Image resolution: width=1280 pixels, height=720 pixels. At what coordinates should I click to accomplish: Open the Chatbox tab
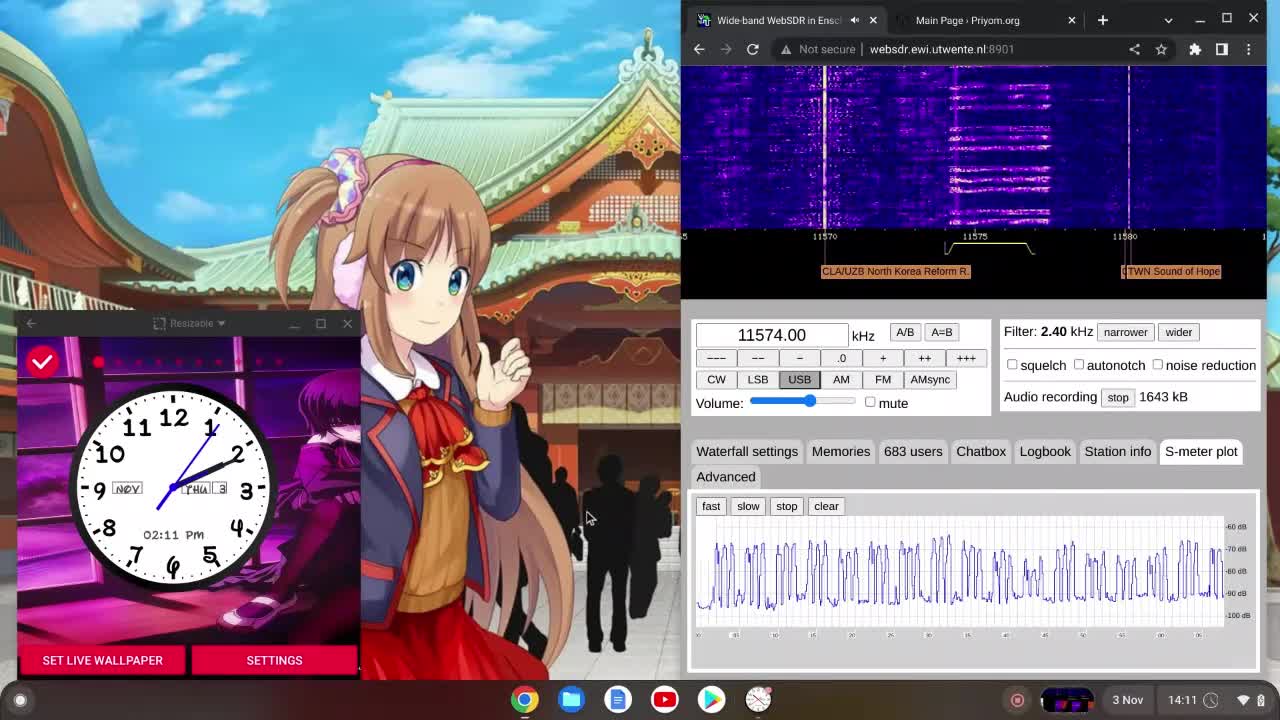[x=981, y=451]
